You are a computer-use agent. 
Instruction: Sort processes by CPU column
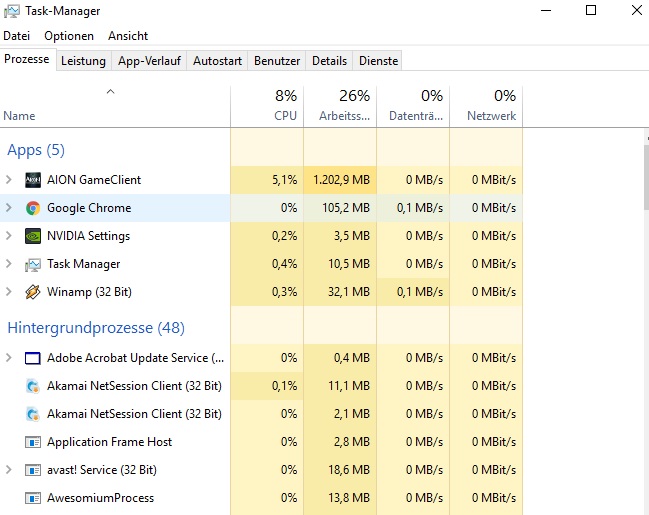coord(267,107)
